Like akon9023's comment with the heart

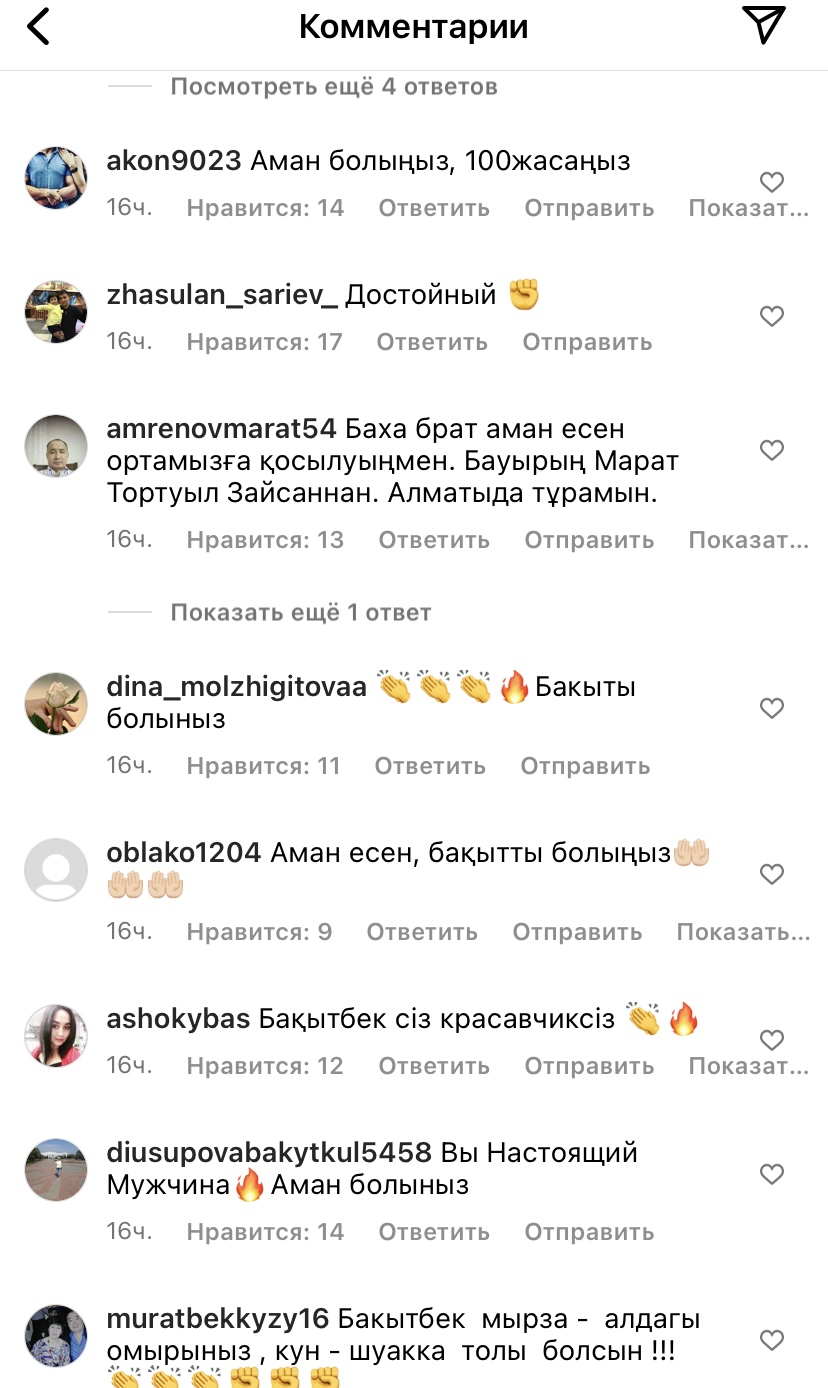771,182
